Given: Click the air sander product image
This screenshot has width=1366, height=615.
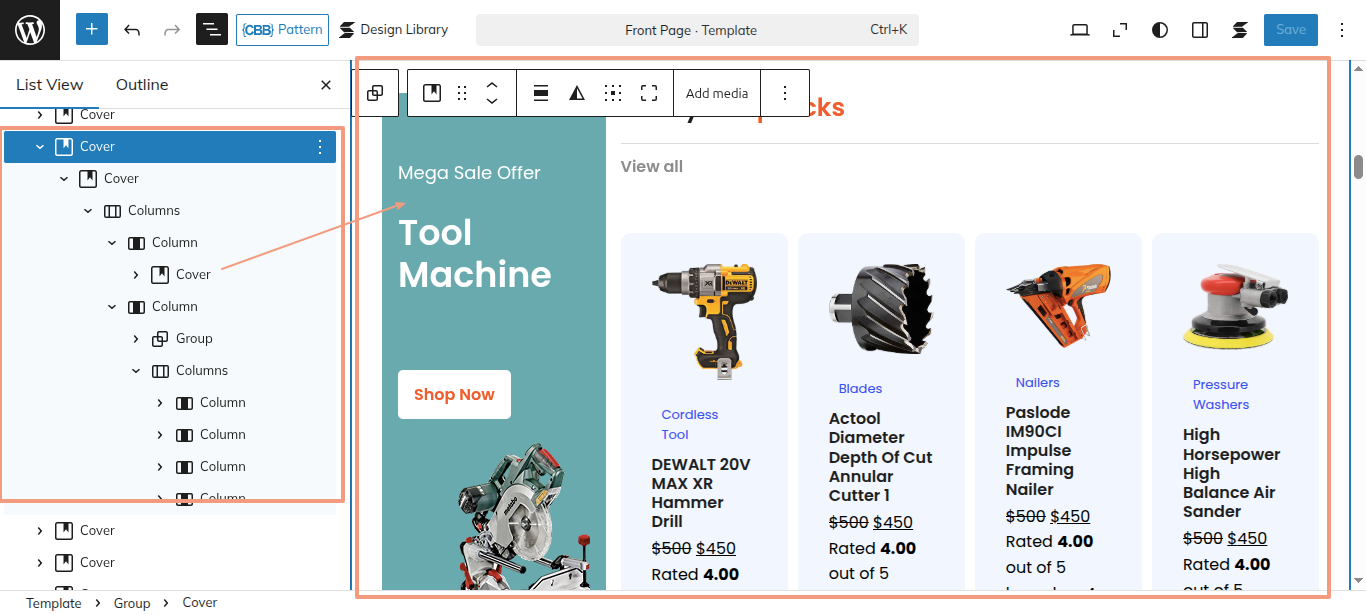Looking at the screenshot, I should point(1235,306).
